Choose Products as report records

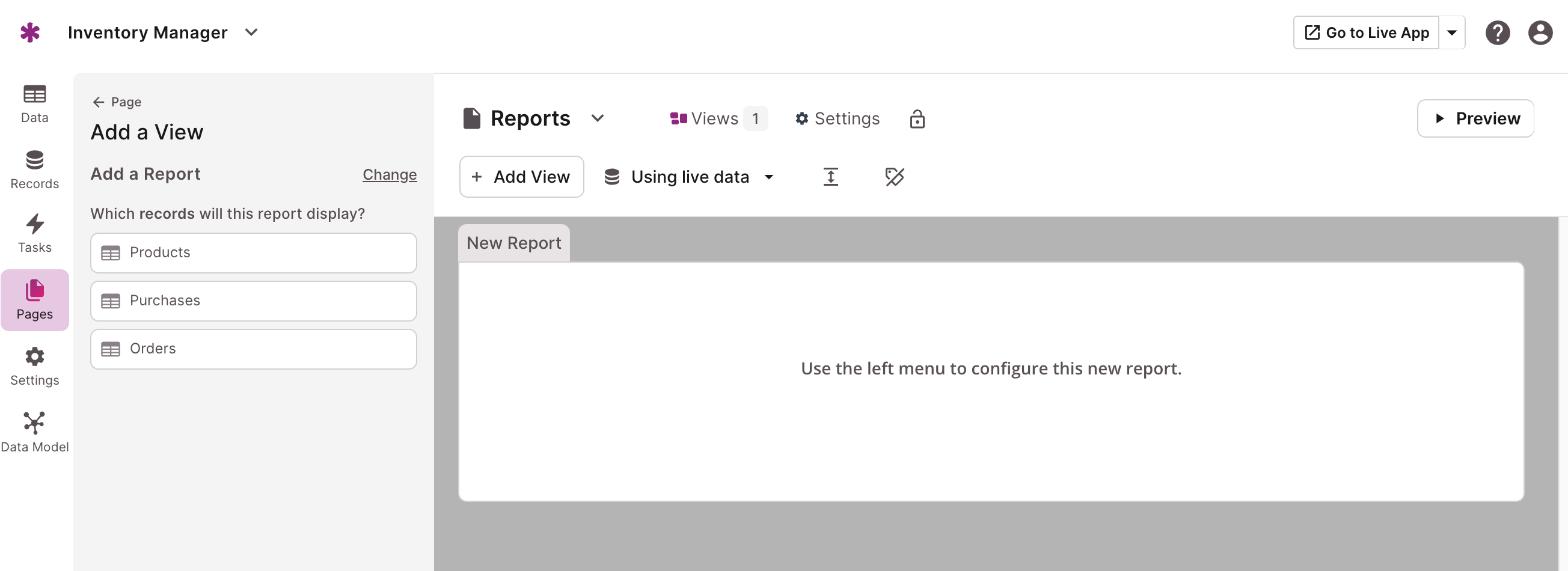(253, 252)
